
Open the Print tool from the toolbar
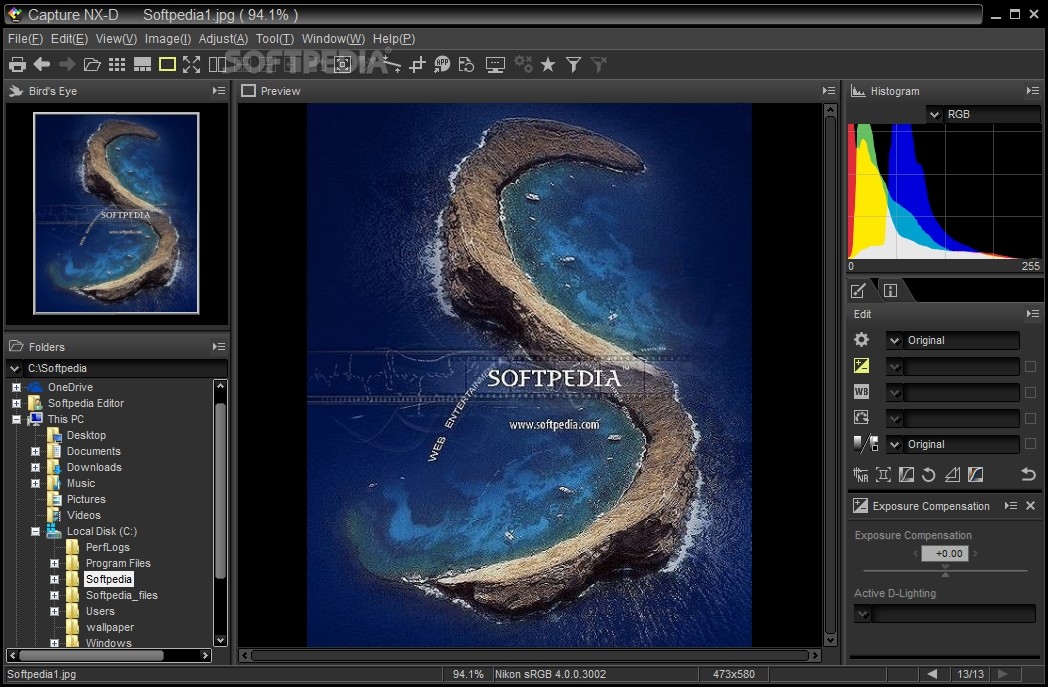coord(17,64)
